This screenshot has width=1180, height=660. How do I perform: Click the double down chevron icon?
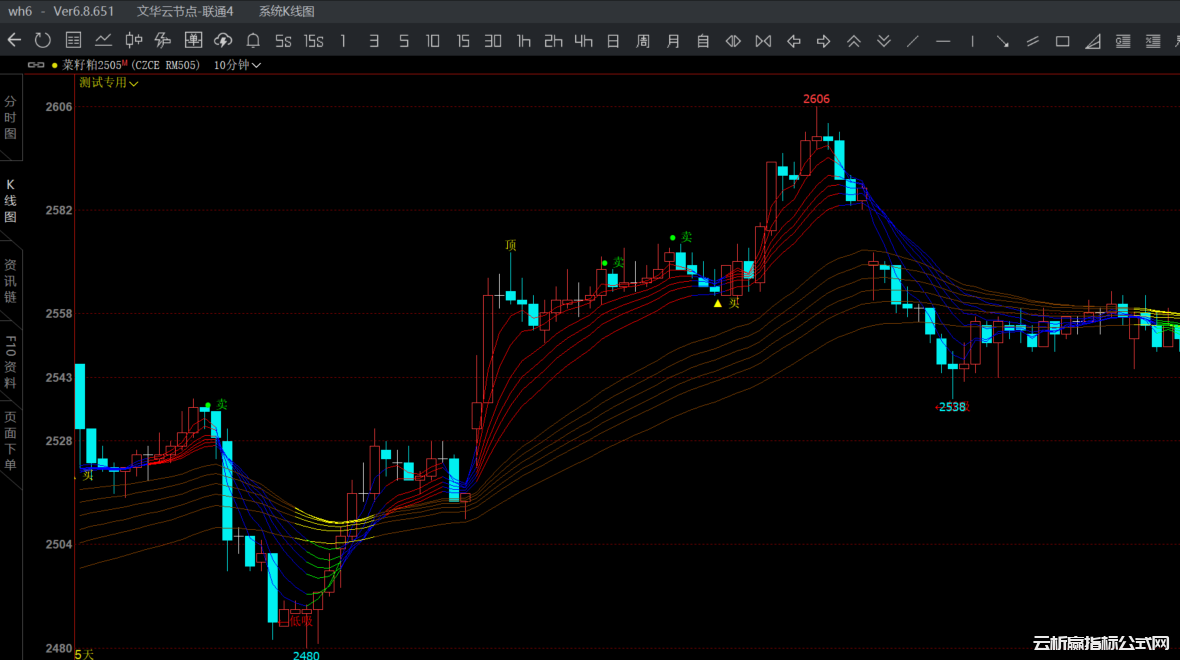click(883, 41)
